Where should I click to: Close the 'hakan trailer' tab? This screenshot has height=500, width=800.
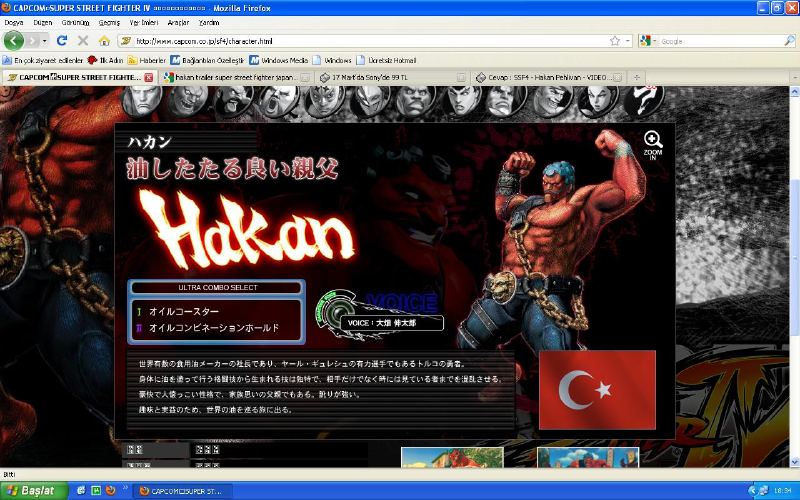point(305,78)
